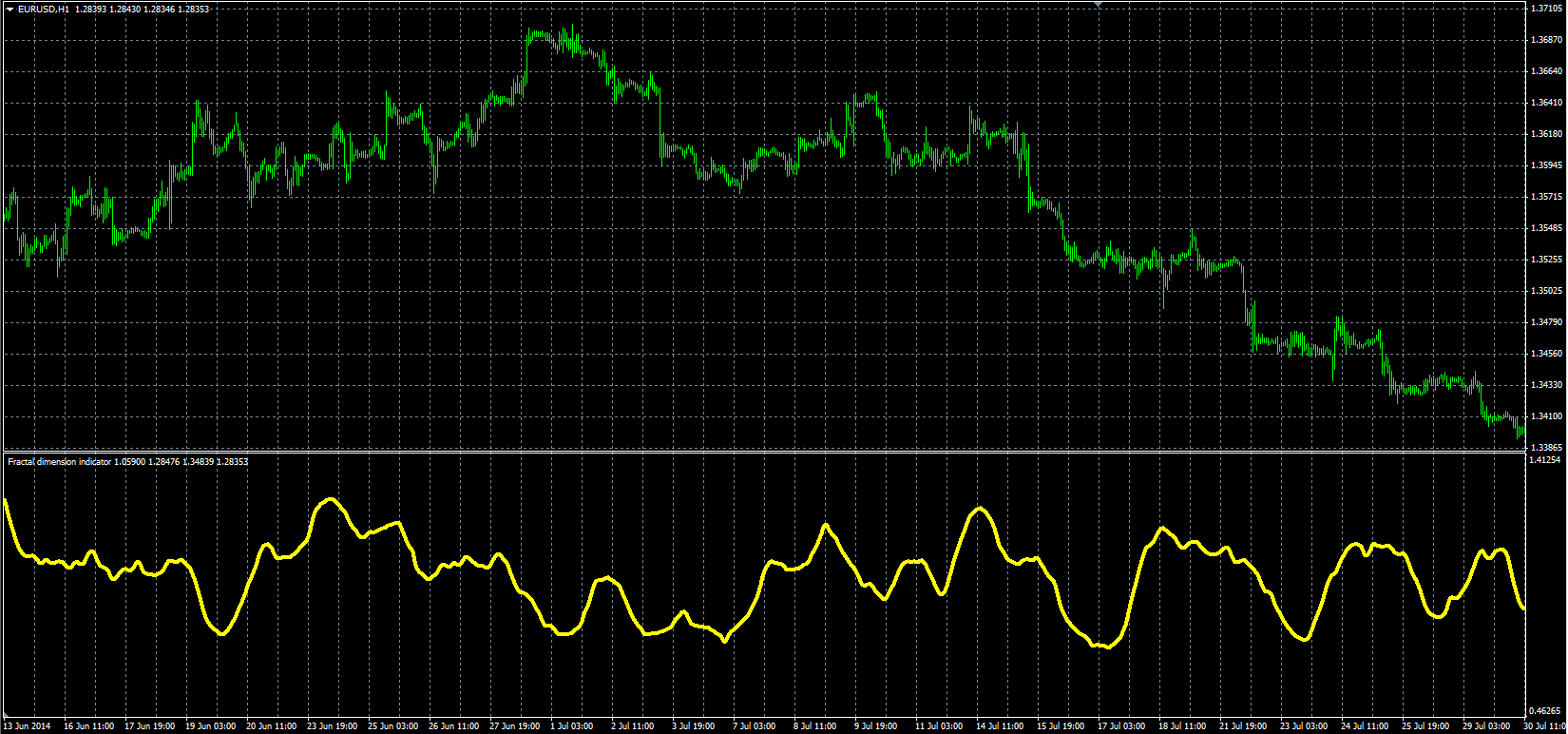1568x734 pixels.
Task: Click the '14 Jul 11:00' time label
Action: pos(1002,726)
